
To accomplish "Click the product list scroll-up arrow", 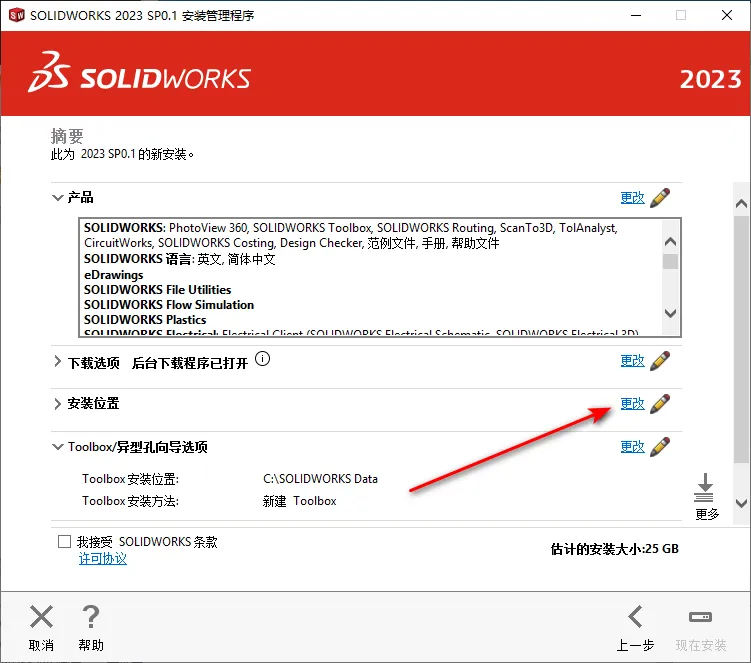I will tap(671, 241).
